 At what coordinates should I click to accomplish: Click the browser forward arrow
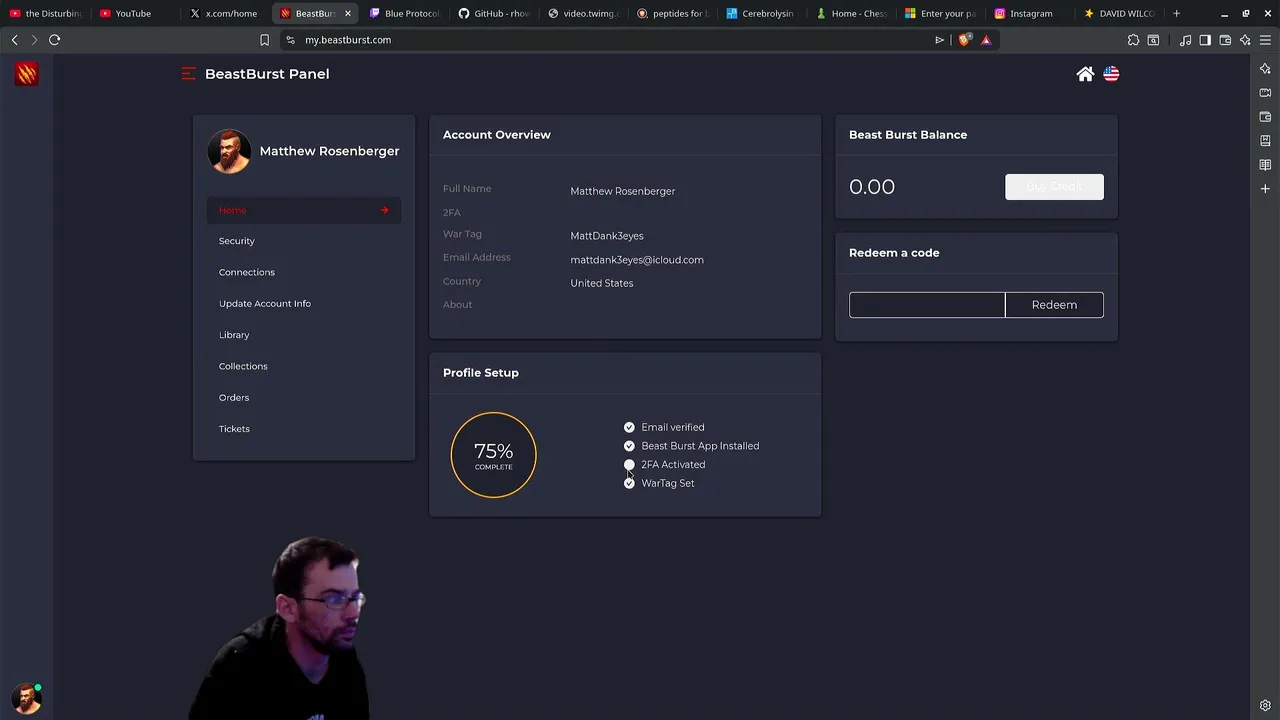[x=34, y=40]
